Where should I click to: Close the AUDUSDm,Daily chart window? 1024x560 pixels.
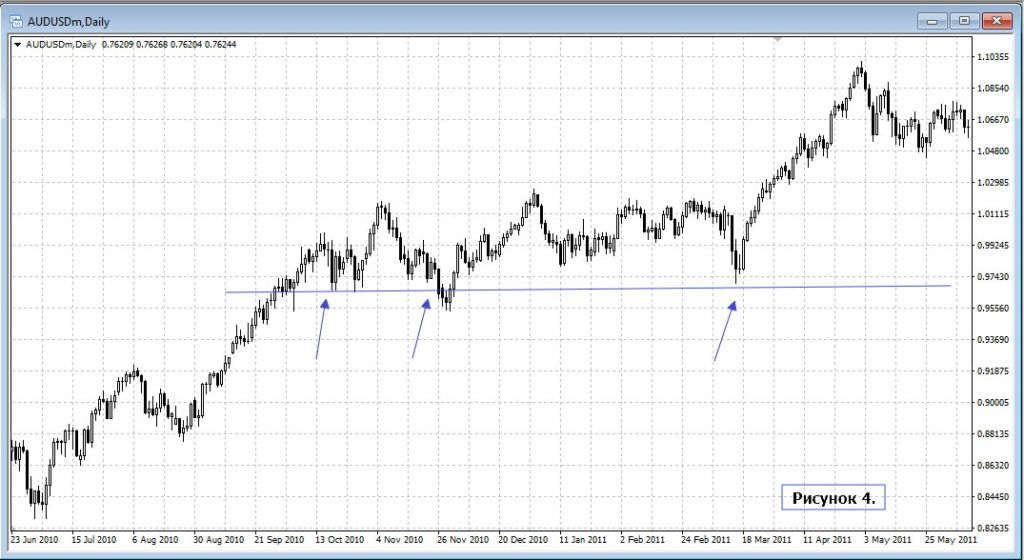tap(996, 19)
